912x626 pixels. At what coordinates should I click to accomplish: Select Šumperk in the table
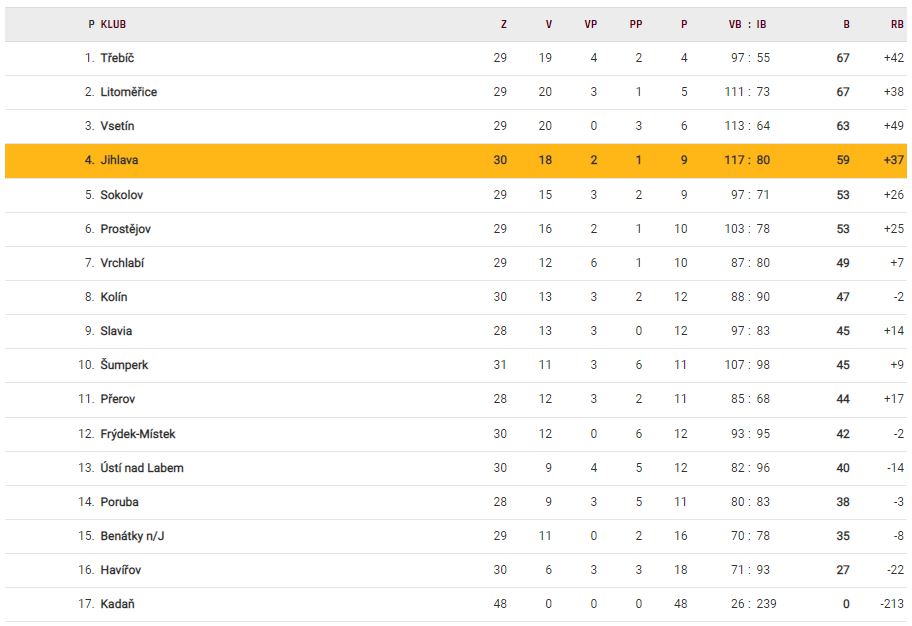124,365
